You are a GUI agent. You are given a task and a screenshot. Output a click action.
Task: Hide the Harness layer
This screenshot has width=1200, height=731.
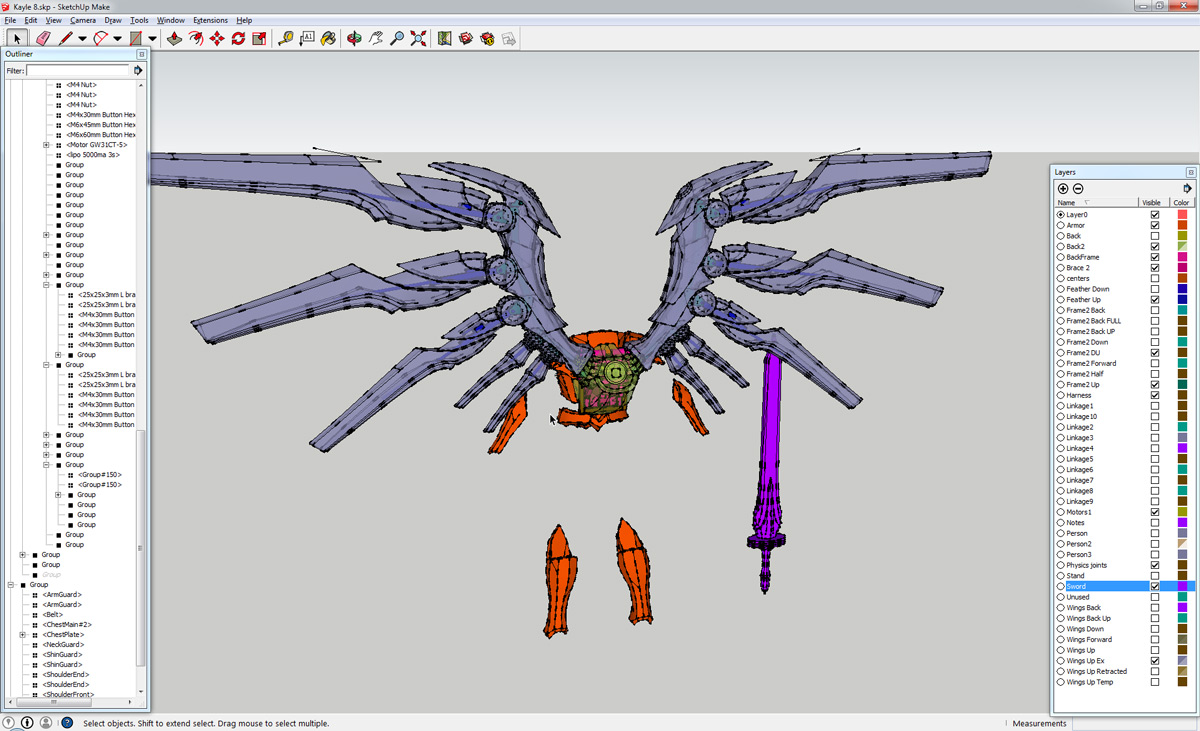pos(1155,395)
